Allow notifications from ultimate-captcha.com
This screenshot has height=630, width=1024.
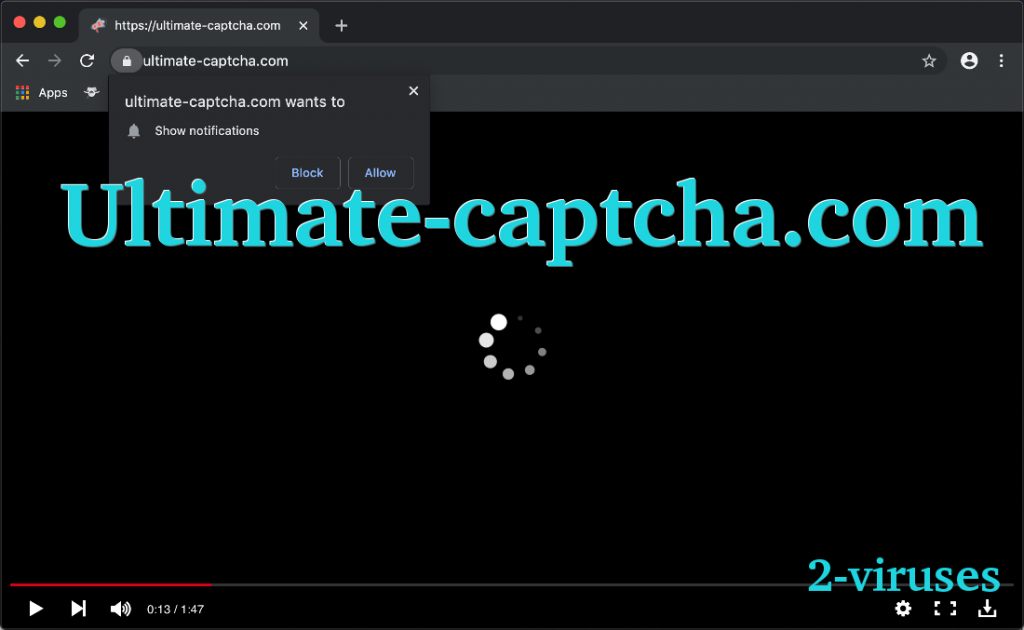381,172
